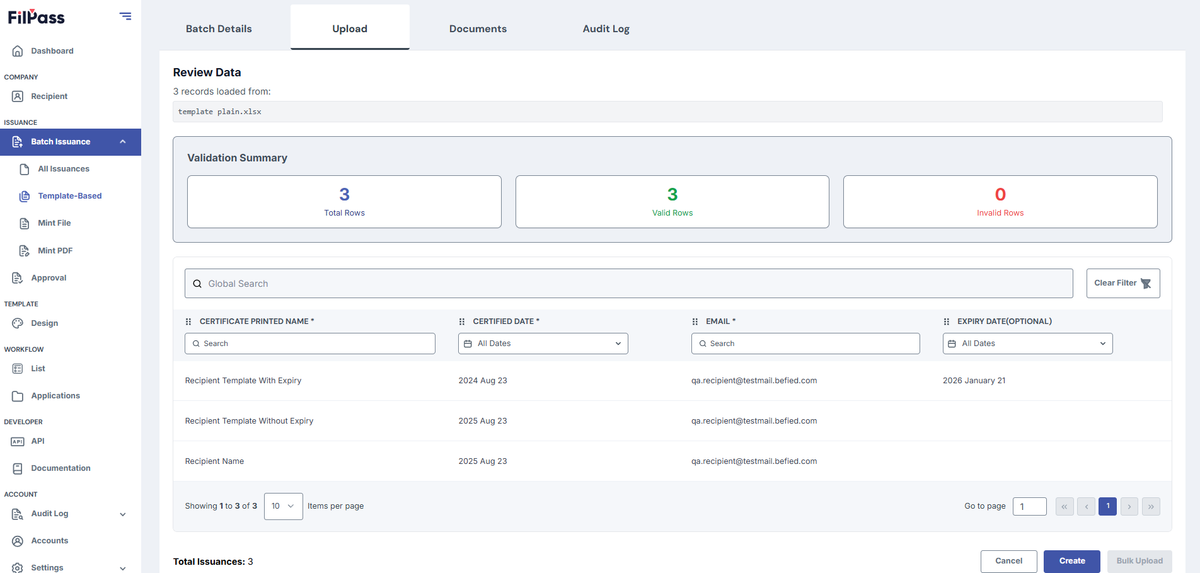Click the API icon in sidebar
The width and height of the screenshot is (1200, 573).
pos(17,441)
